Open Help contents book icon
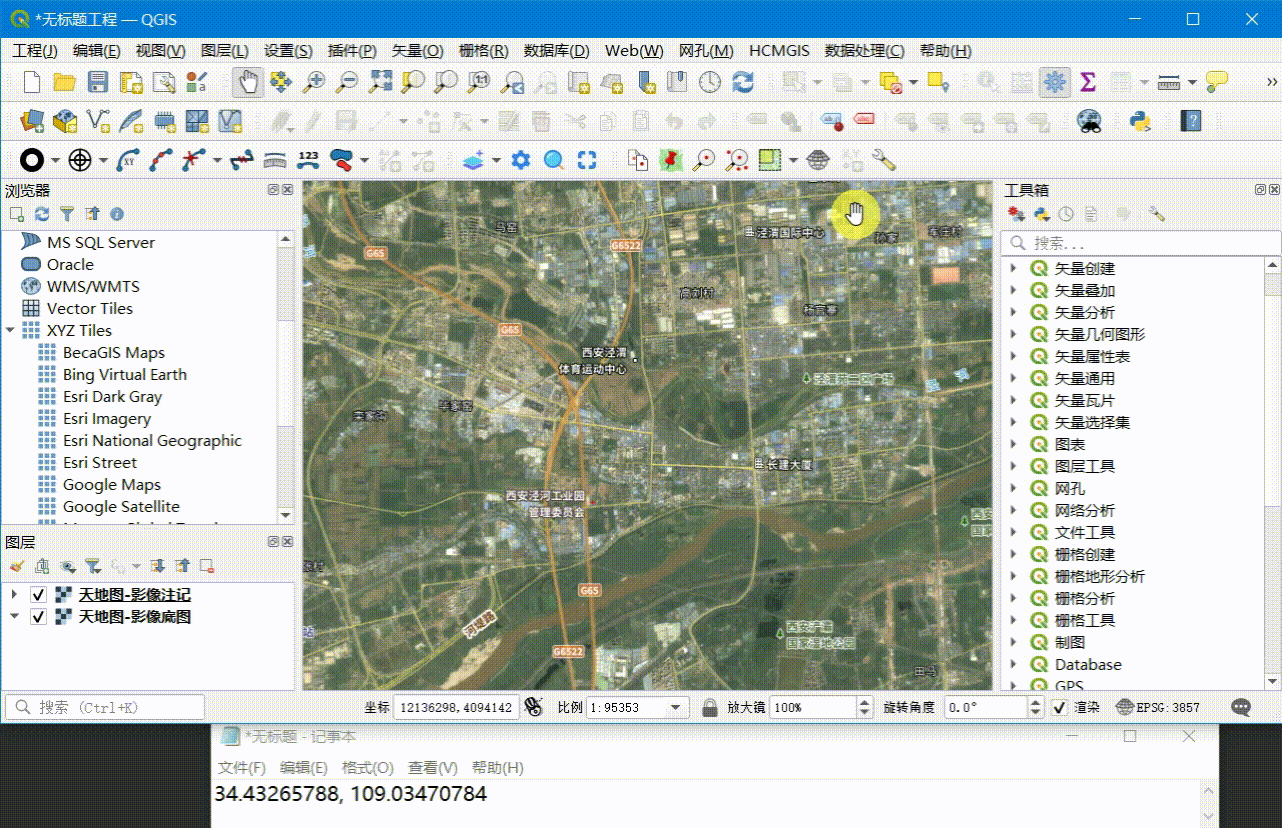 point(1190,121)
